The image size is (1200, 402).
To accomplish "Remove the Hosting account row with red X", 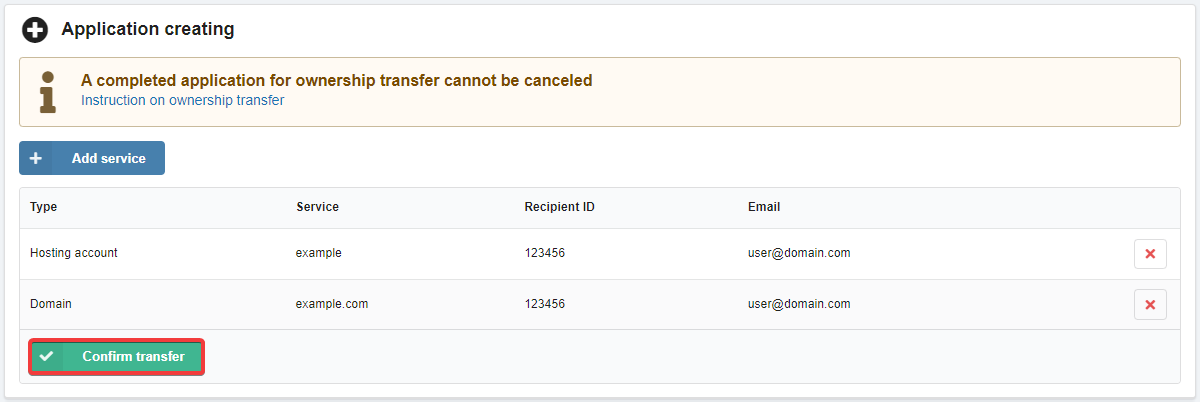I will 1150,254.
